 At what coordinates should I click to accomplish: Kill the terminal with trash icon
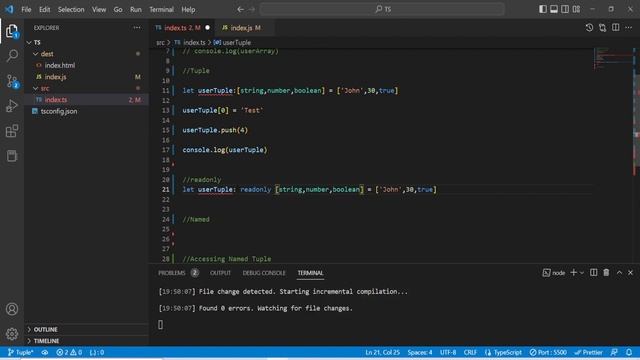pos(606,272)
